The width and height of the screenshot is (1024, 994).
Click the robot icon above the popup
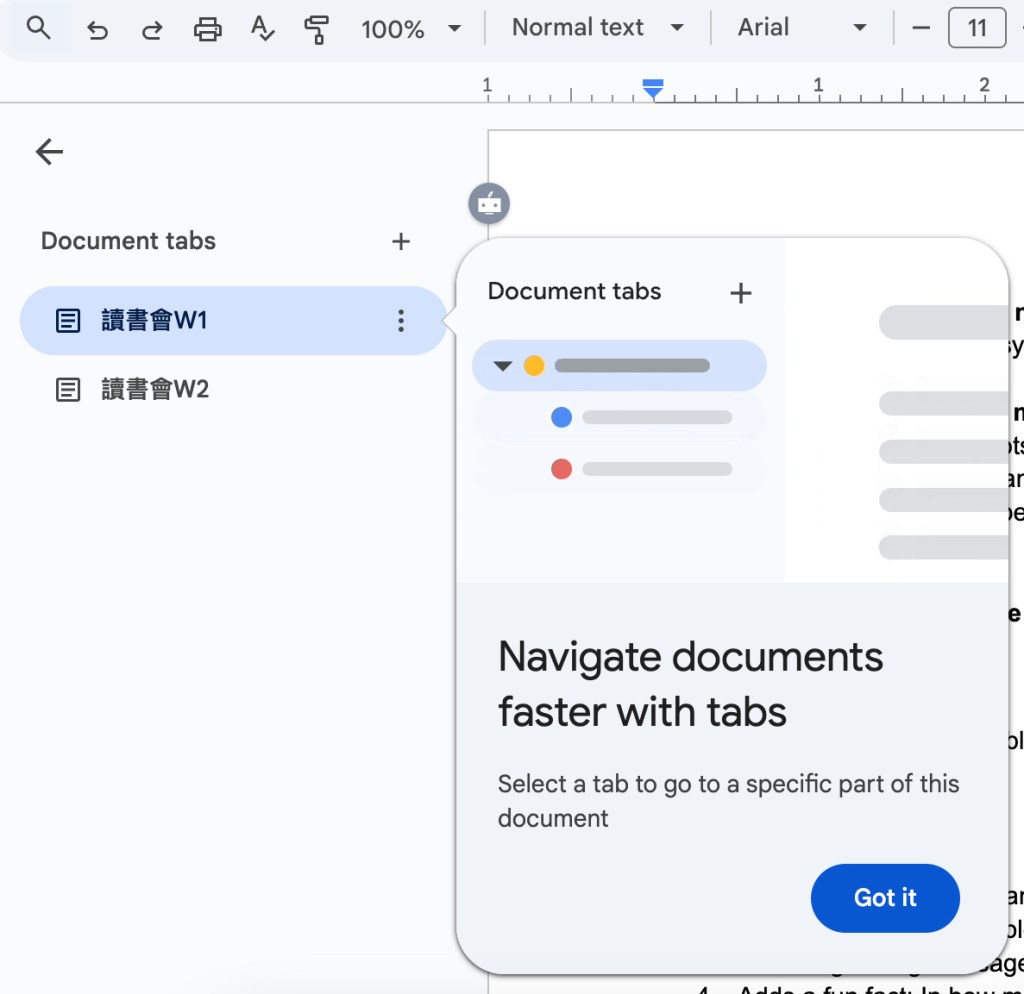click(489, 204)
